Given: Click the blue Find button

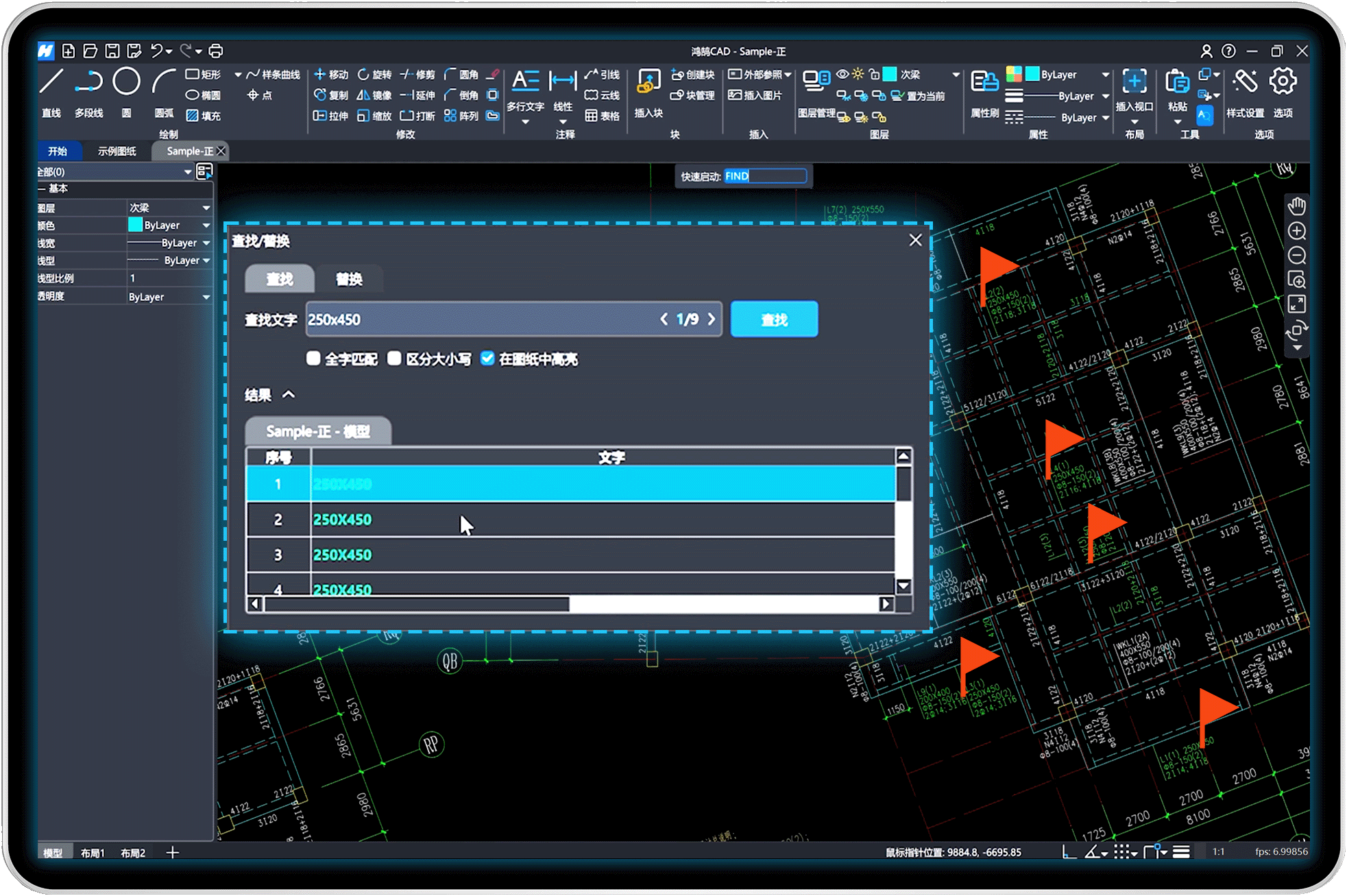Looking at the screenshot, I should (774, 319).
